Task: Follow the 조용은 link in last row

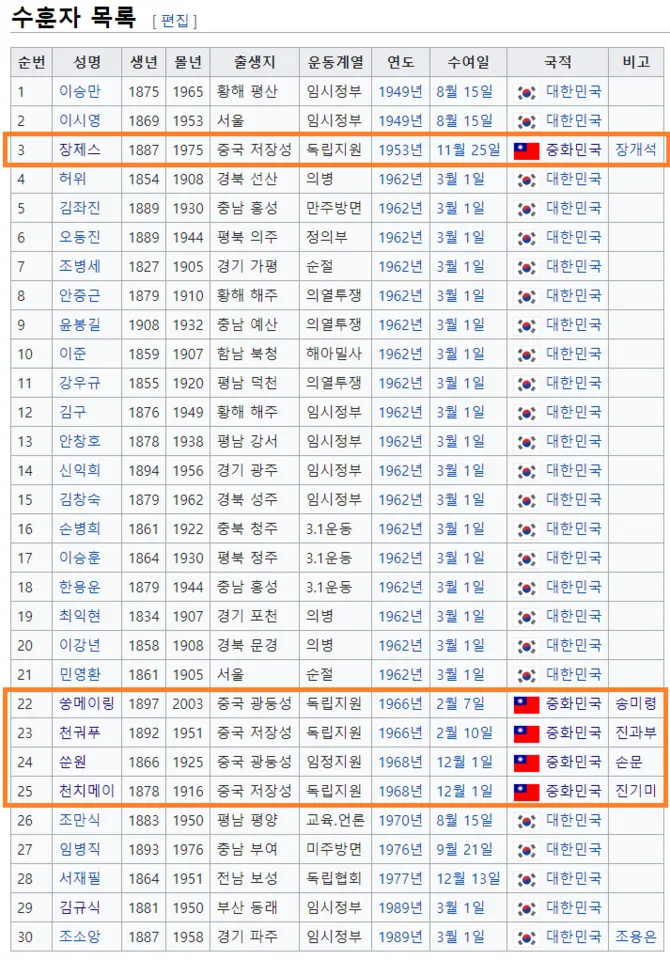Action: tap(636, 937)
